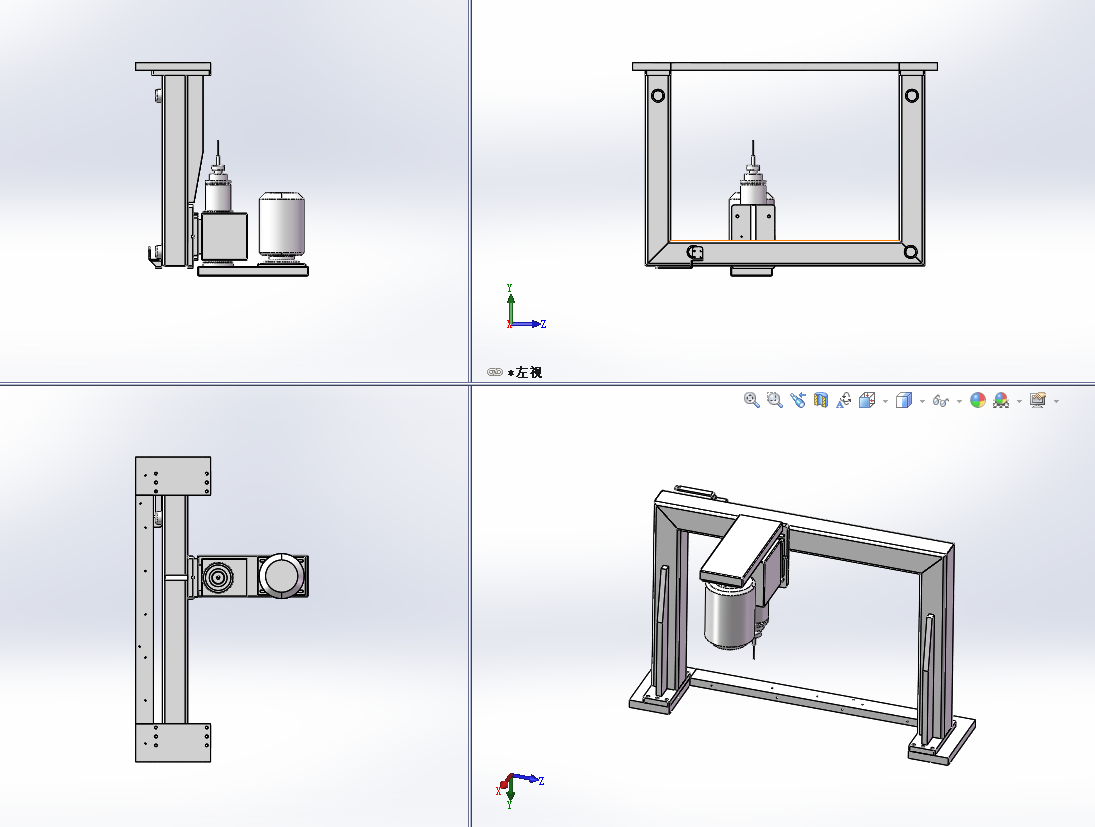The image size is (1095, 827).
Task: Click the Display Style box icon
Action: coord(904,400)
